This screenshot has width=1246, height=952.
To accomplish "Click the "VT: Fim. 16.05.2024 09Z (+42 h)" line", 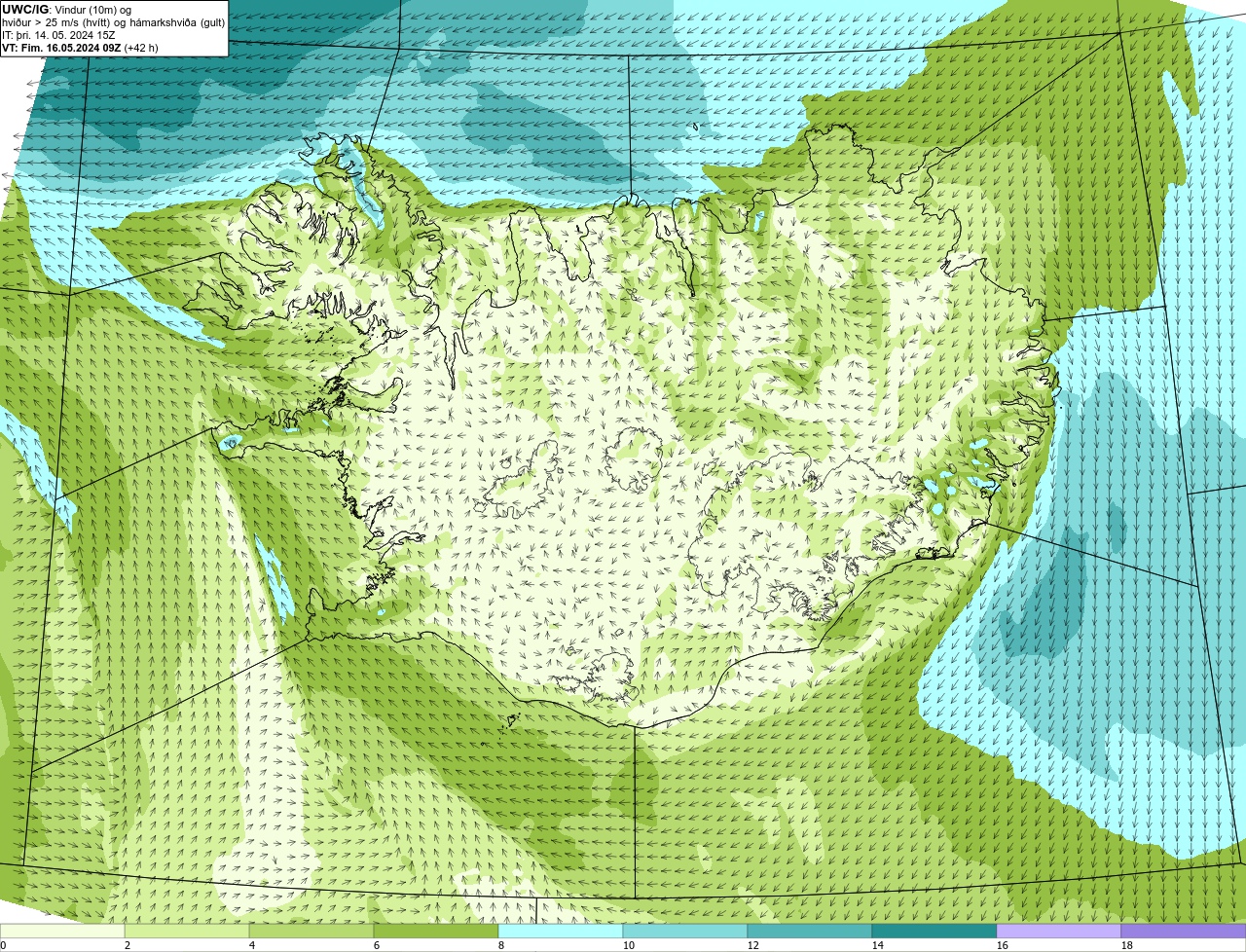I will pyautogui.click(x=80, y=48).
